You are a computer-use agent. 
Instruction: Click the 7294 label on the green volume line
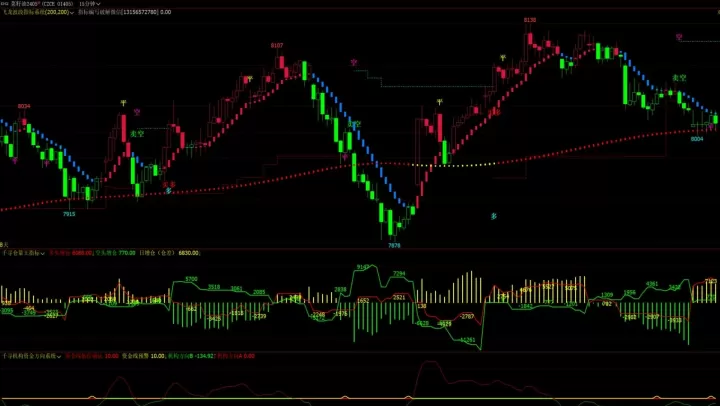tap(399, 274)
